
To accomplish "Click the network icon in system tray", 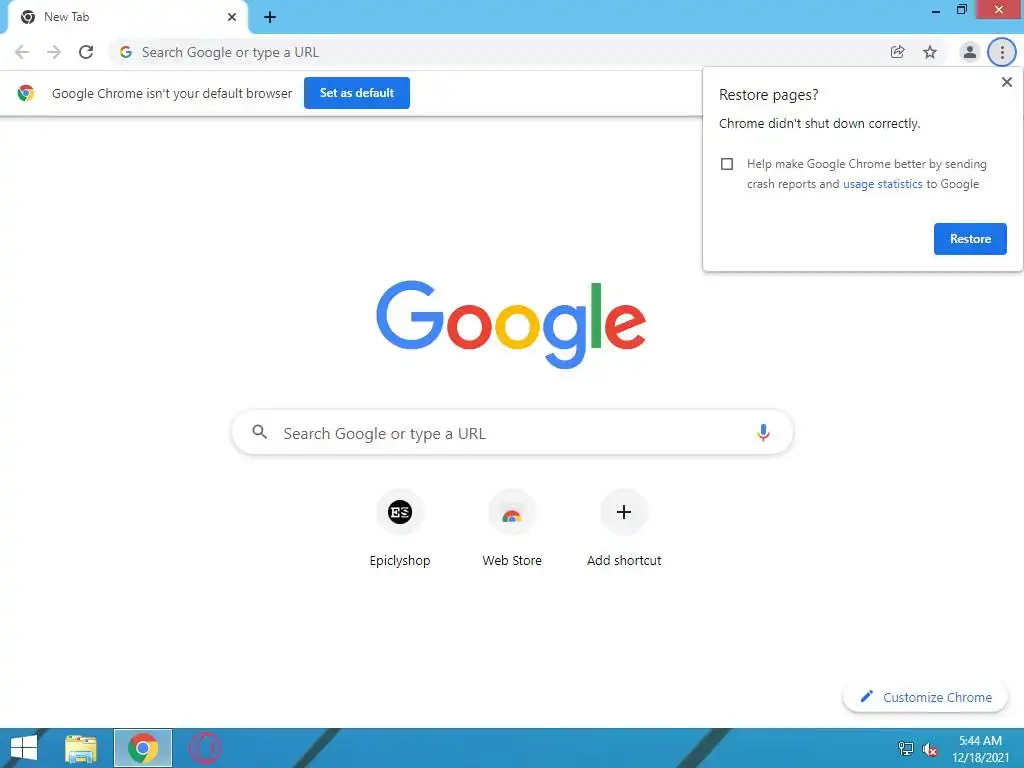I will [905, 749].
